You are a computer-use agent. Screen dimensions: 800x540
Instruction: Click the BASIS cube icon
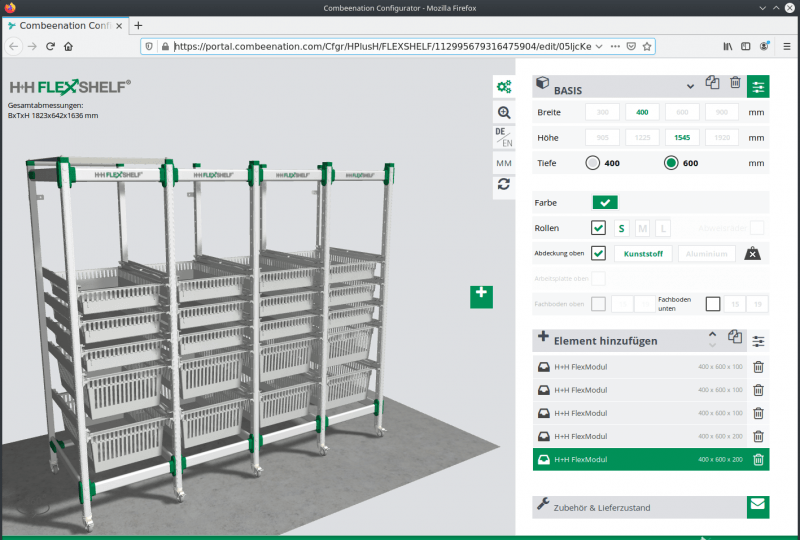tap(542, 82)
